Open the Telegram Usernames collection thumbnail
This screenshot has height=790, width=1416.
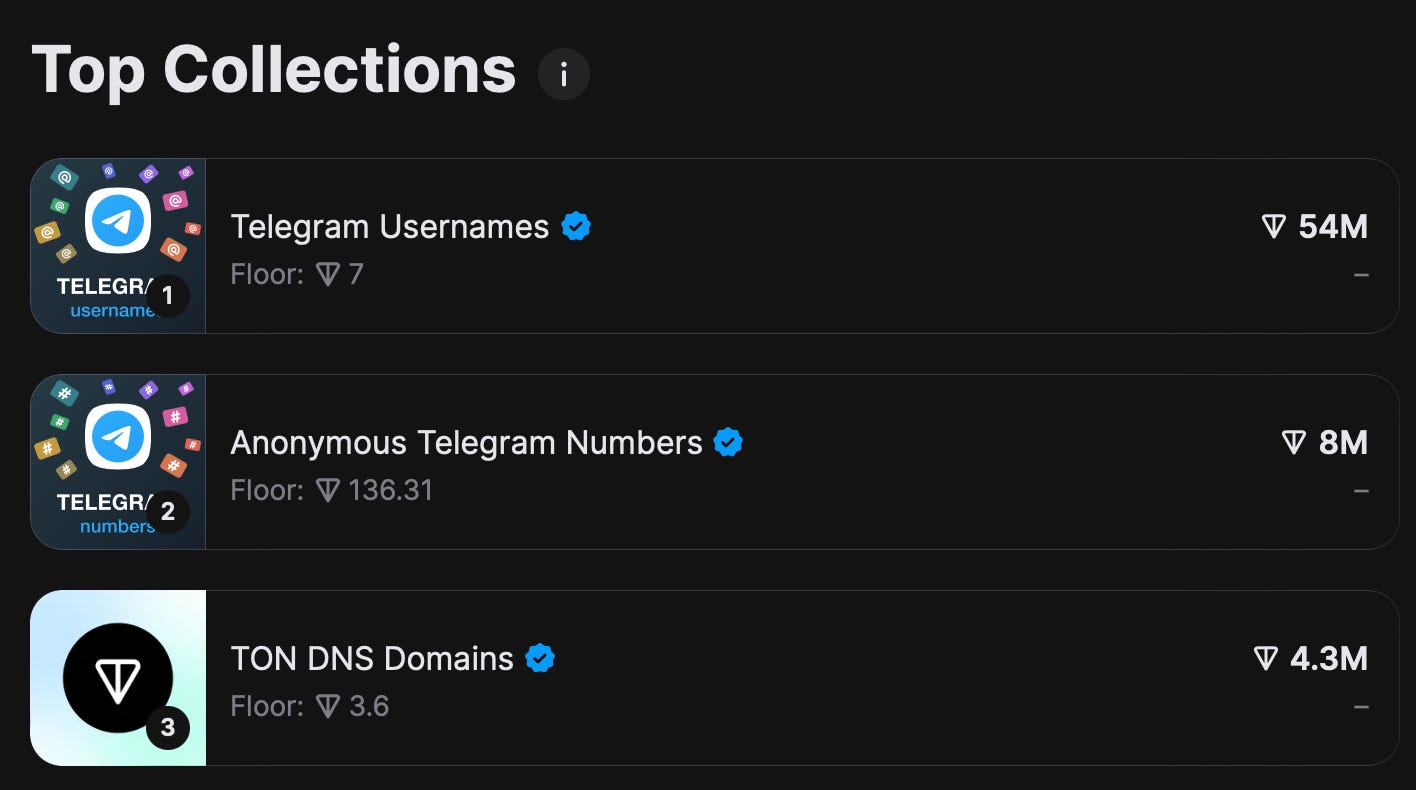118,246
